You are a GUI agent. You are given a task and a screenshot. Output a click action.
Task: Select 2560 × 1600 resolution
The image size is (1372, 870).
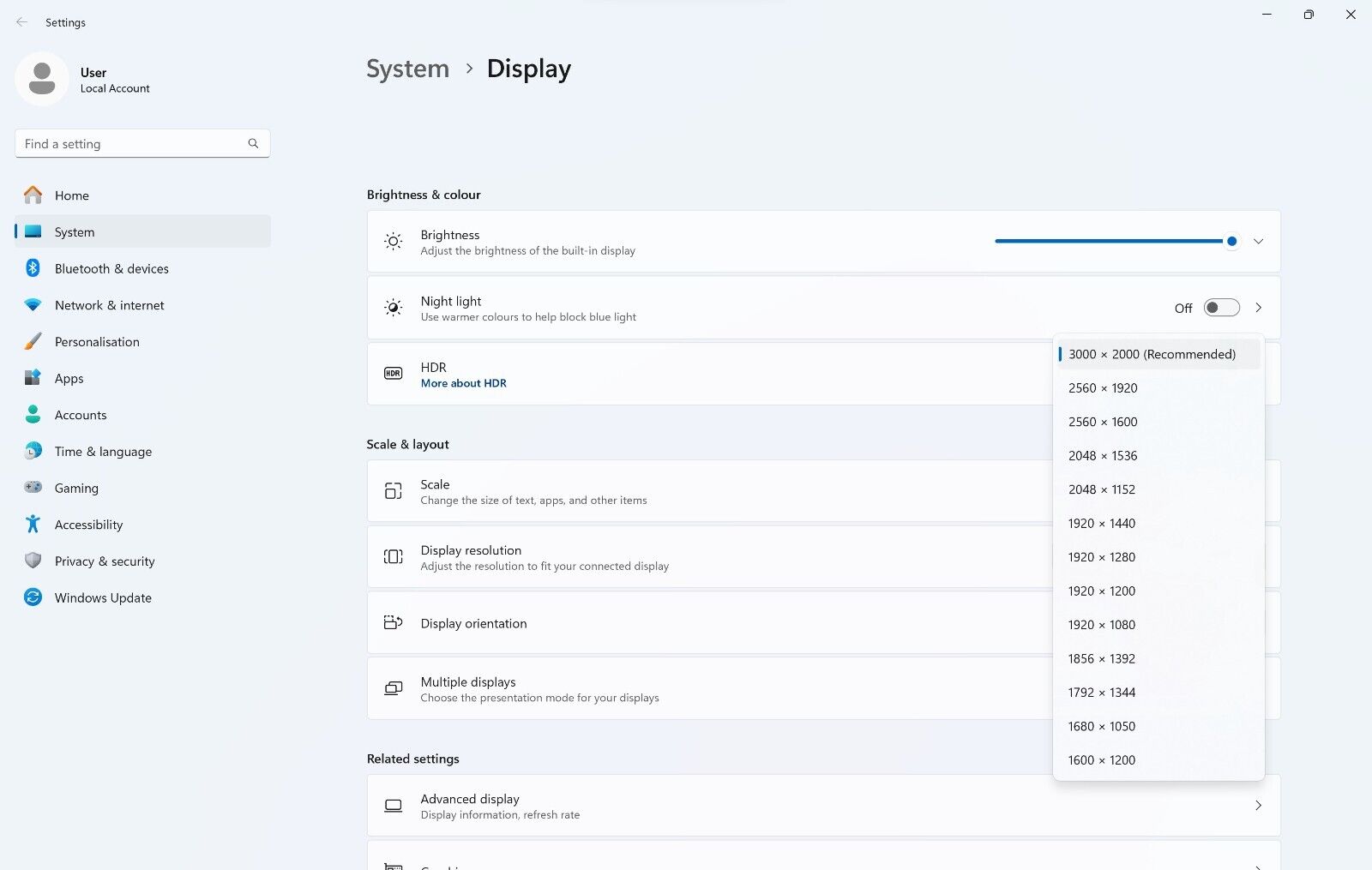click(1158, 422)
